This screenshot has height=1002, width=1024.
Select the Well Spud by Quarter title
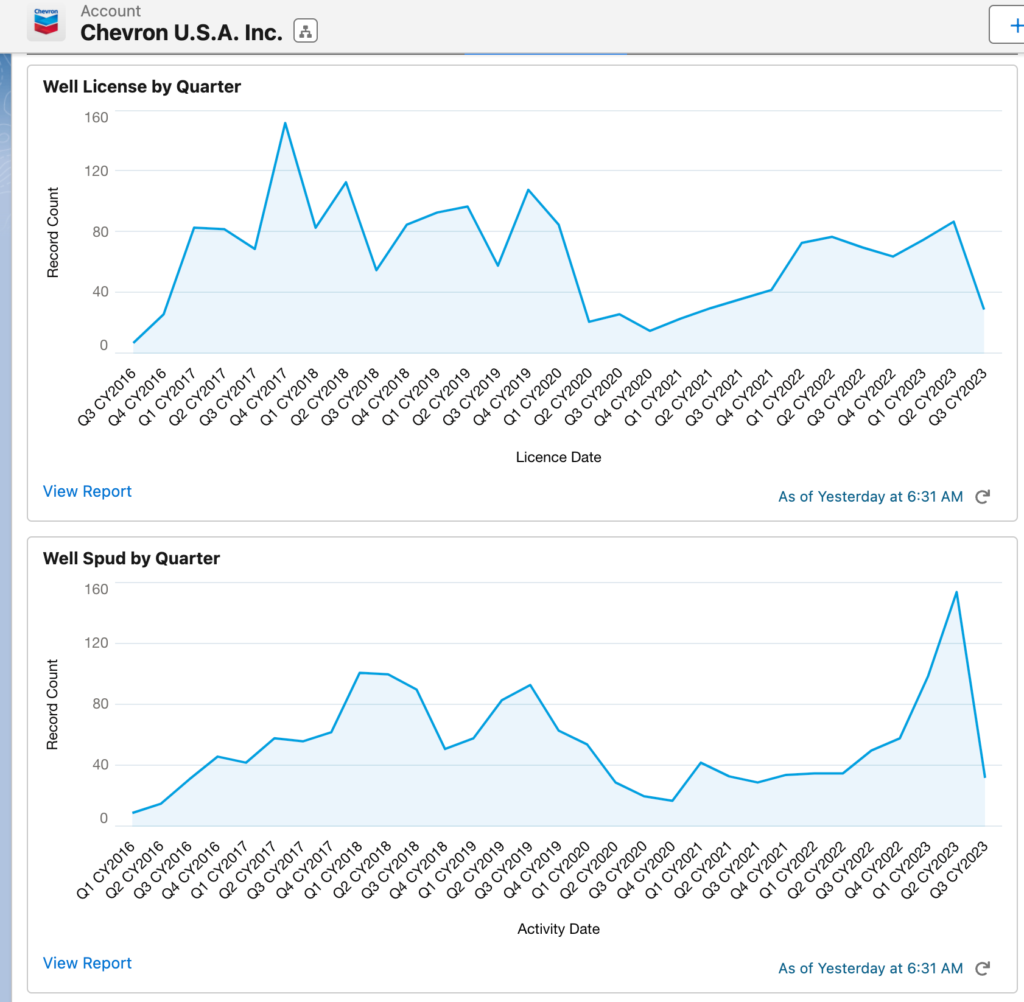[x=131, y=558]
